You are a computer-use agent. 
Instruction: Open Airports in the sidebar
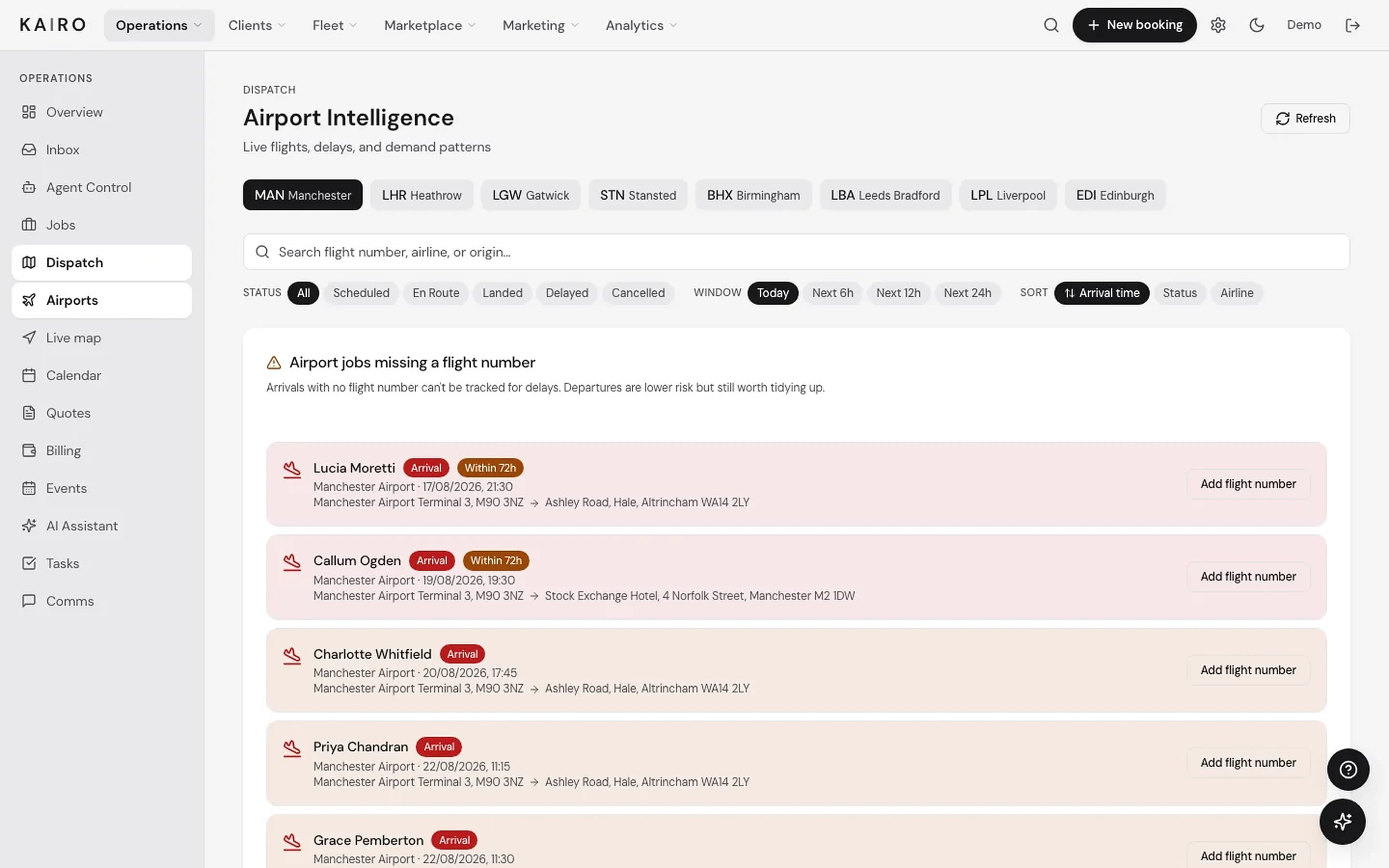tap(102, 300)
